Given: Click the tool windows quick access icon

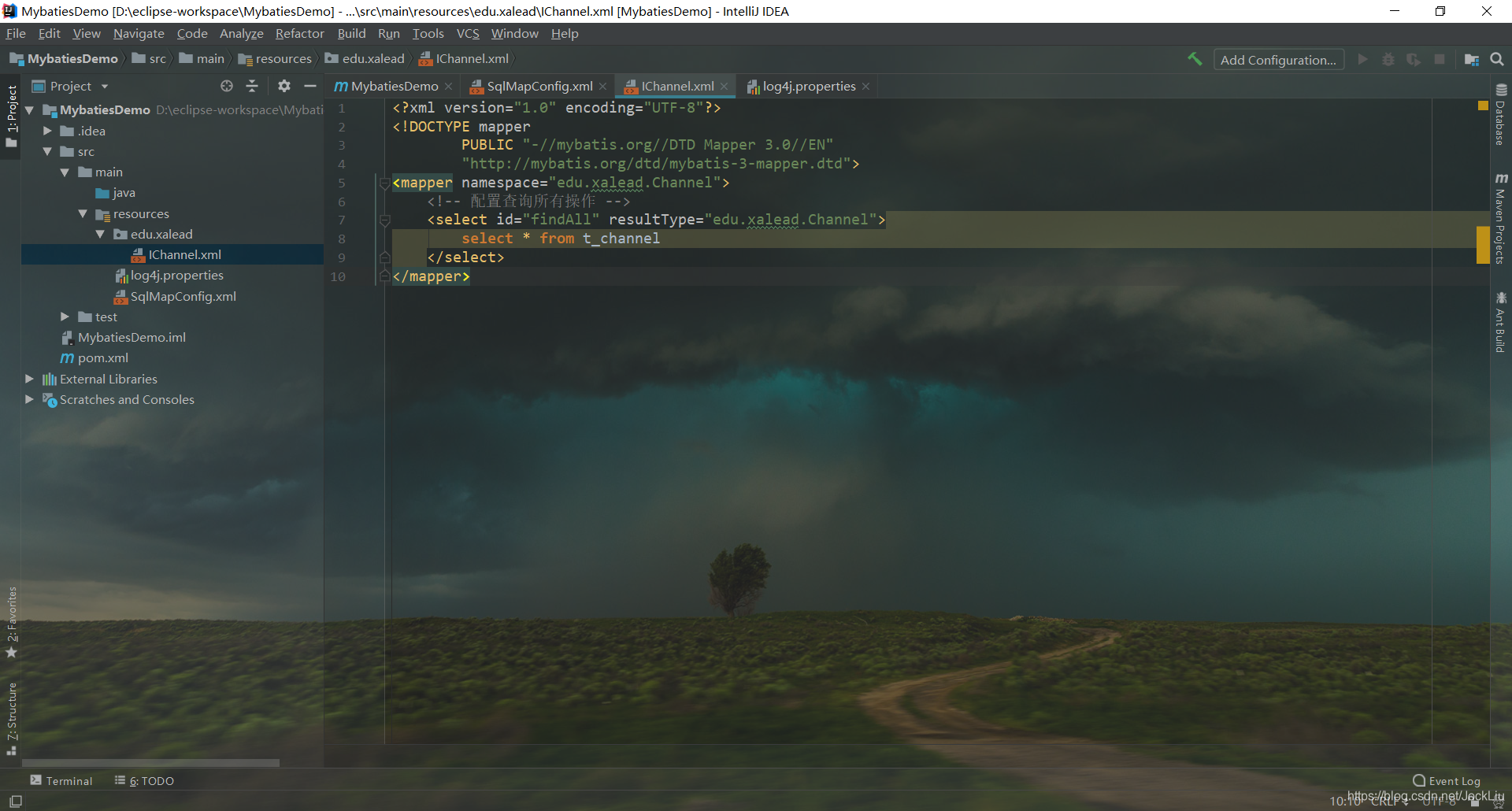Looking at the screenshot, I should (x=15, y=801).
